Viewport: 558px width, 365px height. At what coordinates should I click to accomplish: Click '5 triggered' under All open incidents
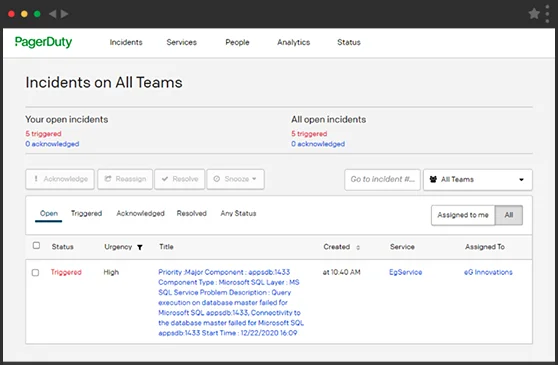click(x=309, y=134)
